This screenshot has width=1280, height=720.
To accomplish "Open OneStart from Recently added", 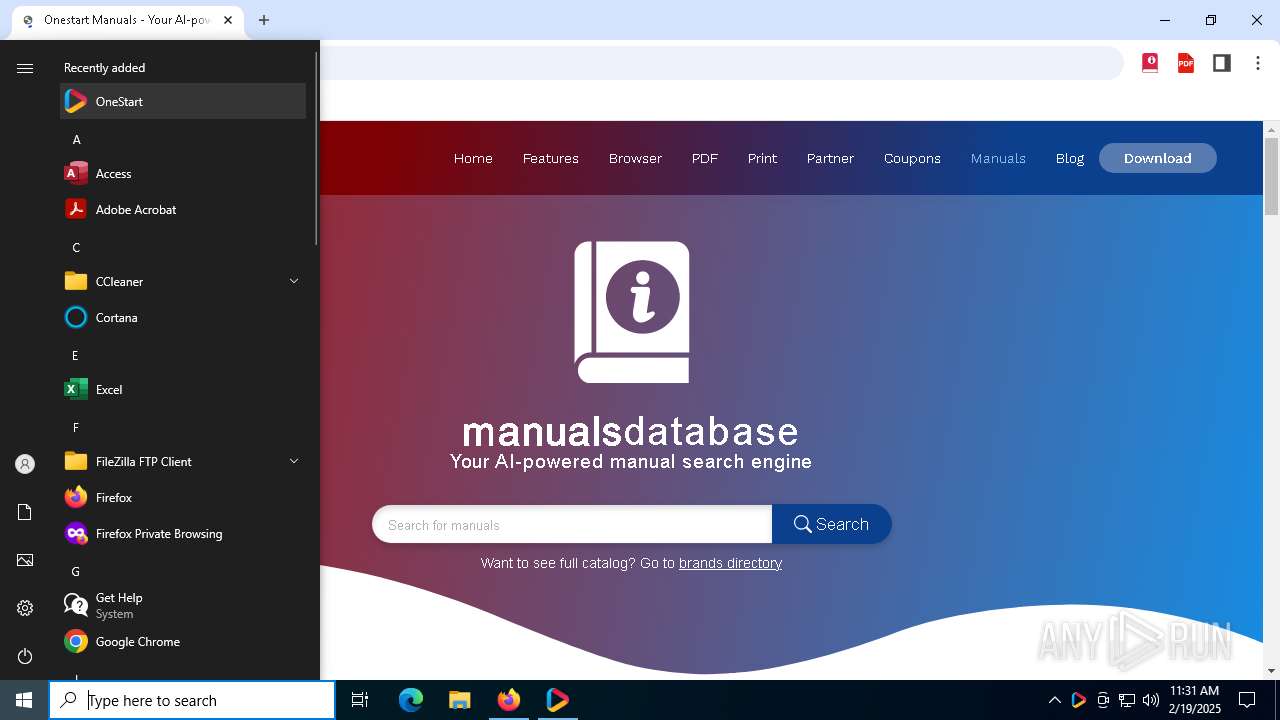I will pos(183,101).
